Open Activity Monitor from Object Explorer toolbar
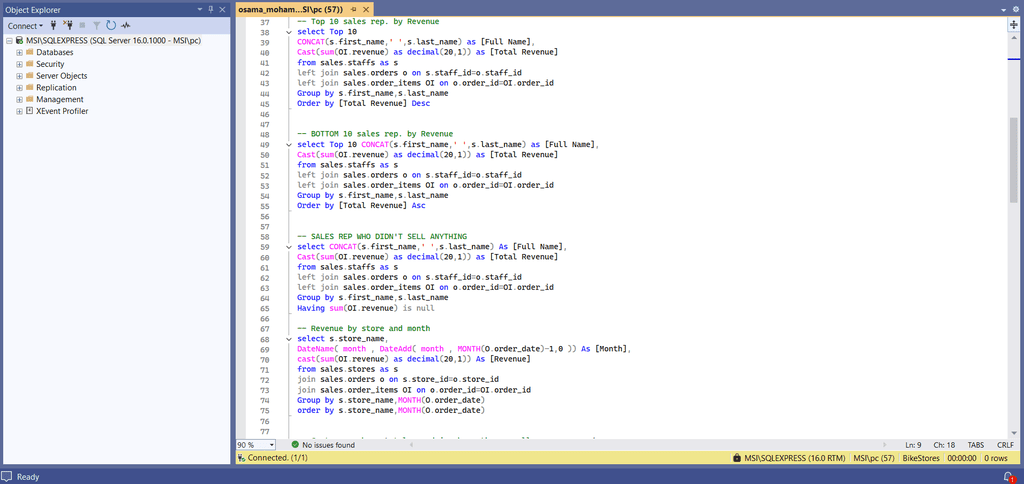Viewport: 1024px width, 484px height. click(x=126, y=25)
